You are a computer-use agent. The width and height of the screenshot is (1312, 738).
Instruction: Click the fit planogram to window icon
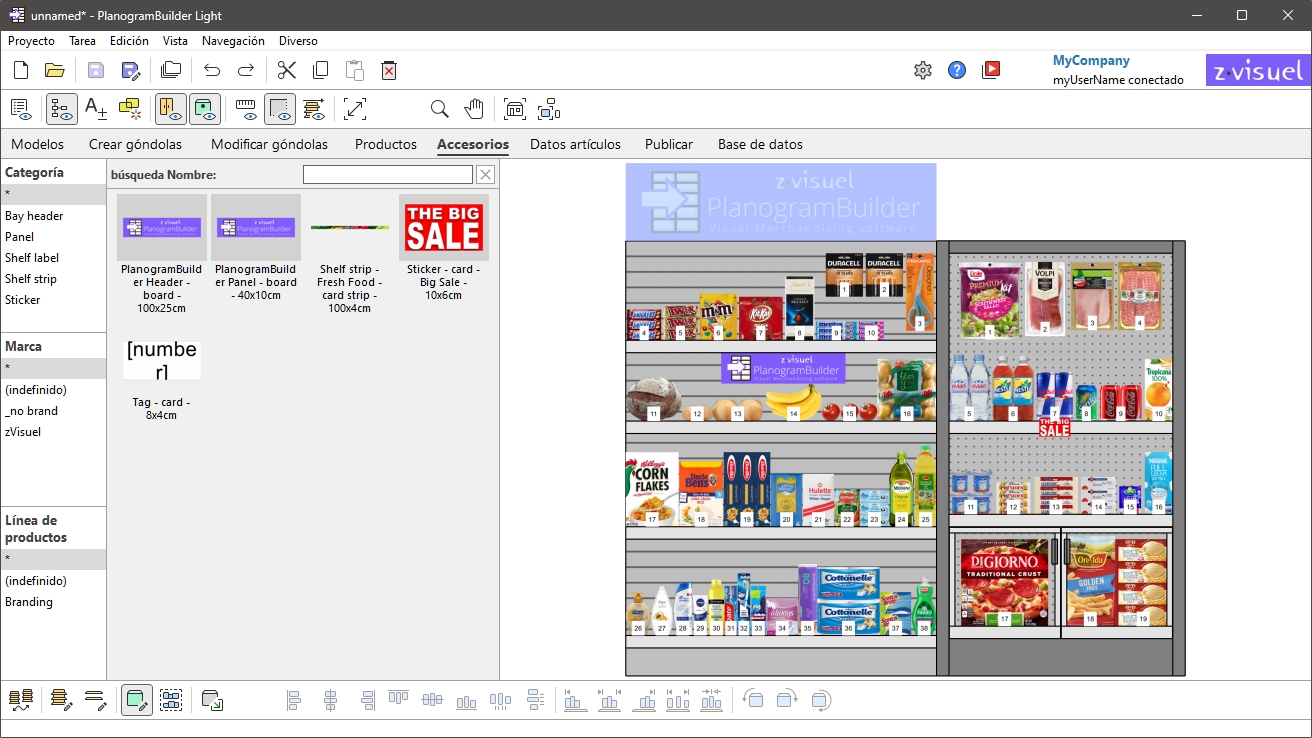[514, 109]
